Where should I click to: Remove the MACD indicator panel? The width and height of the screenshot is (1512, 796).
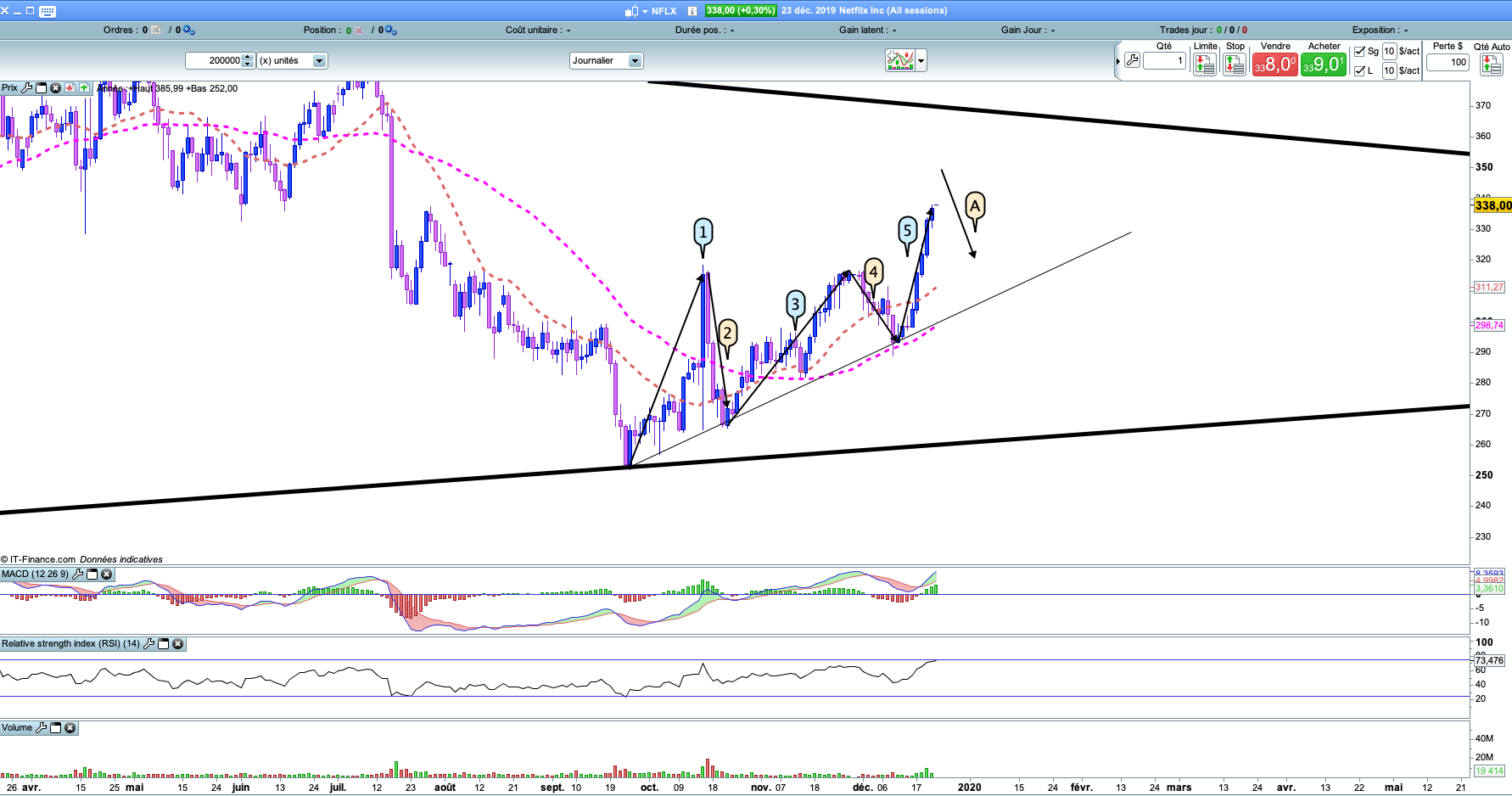pos(107,575)
